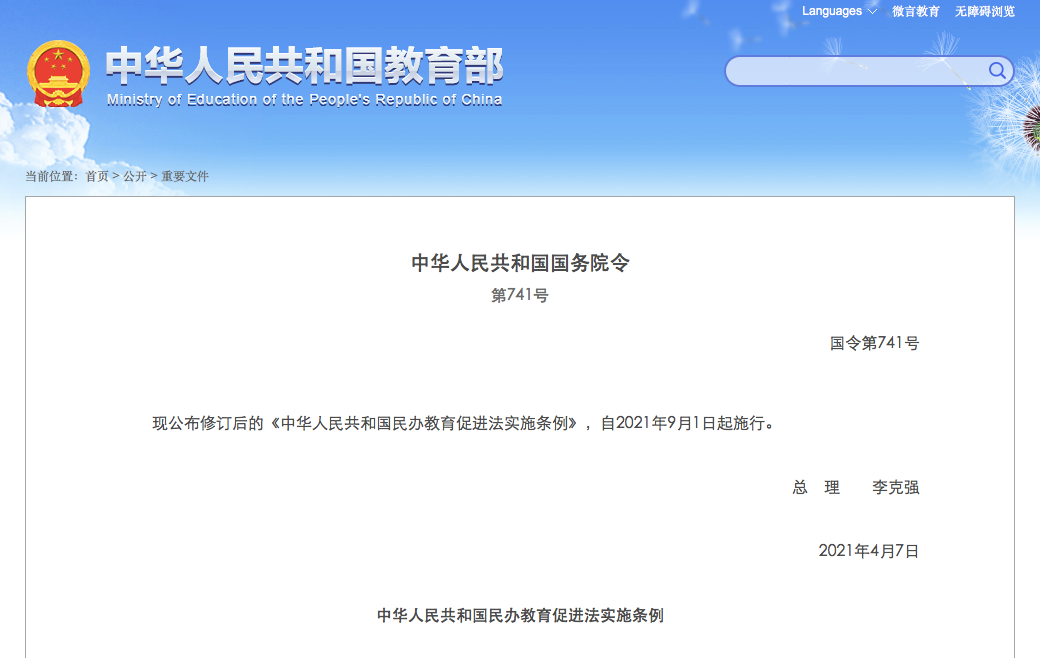The height and width of the screenshot is (658, 1040).
Task: Click the 总理 李克强 signature line
Action: [x=856, y=488]
